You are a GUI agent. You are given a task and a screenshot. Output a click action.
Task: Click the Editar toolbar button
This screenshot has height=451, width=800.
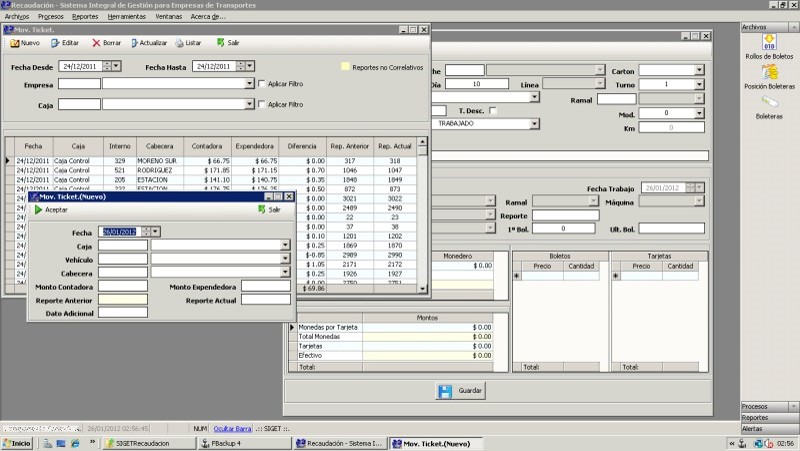(65, 43)
